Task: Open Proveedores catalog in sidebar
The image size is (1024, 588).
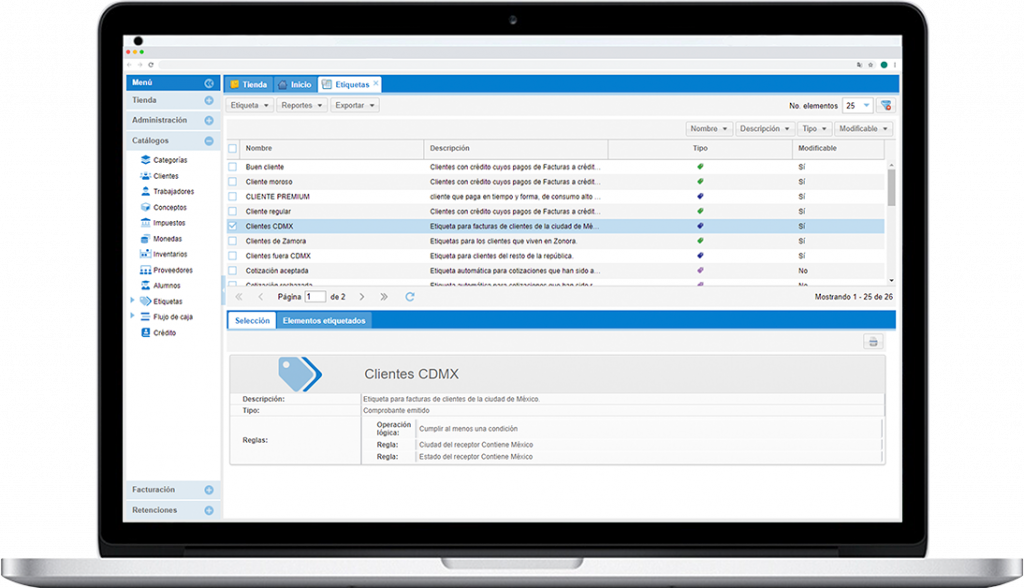Action: coord(172,270)
